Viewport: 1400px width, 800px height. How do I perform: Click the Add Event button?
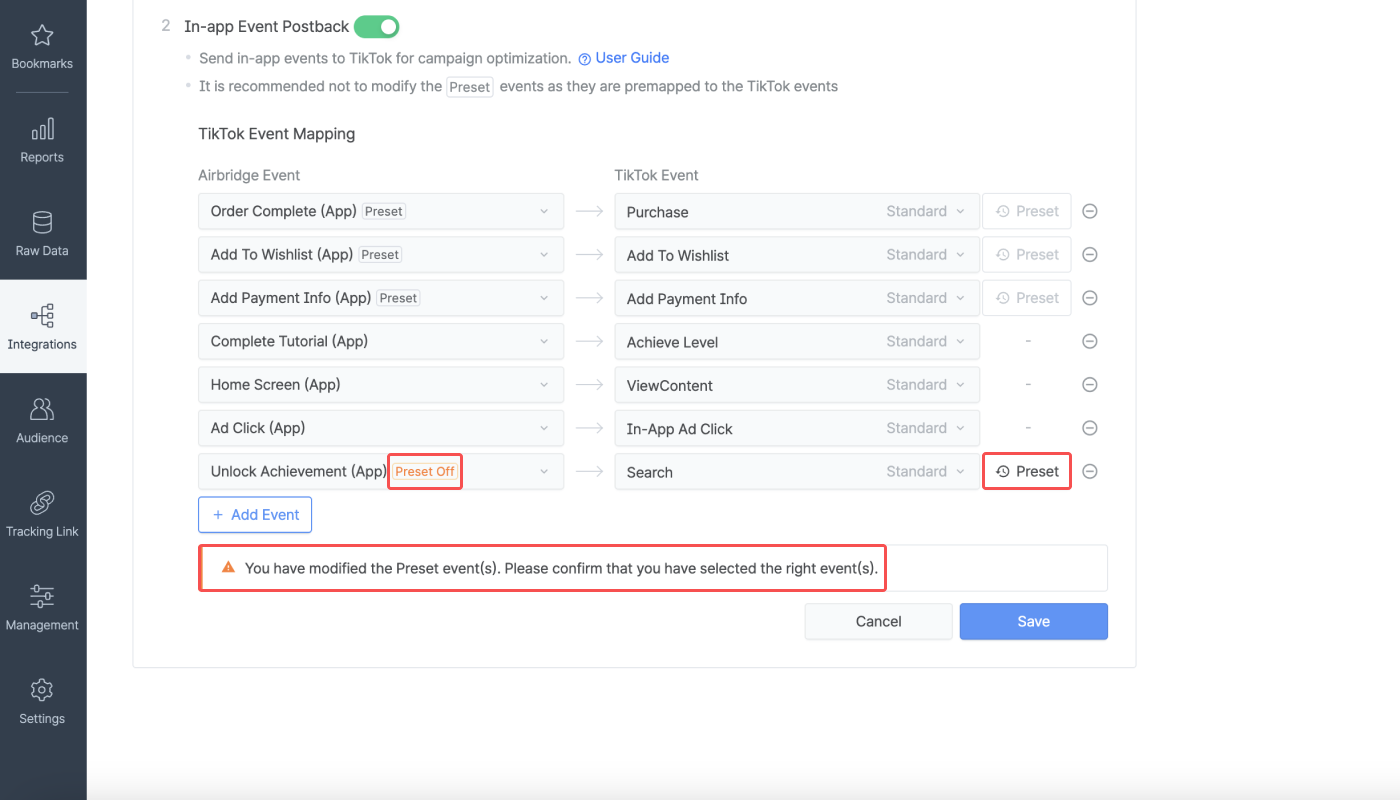point(255,515)
